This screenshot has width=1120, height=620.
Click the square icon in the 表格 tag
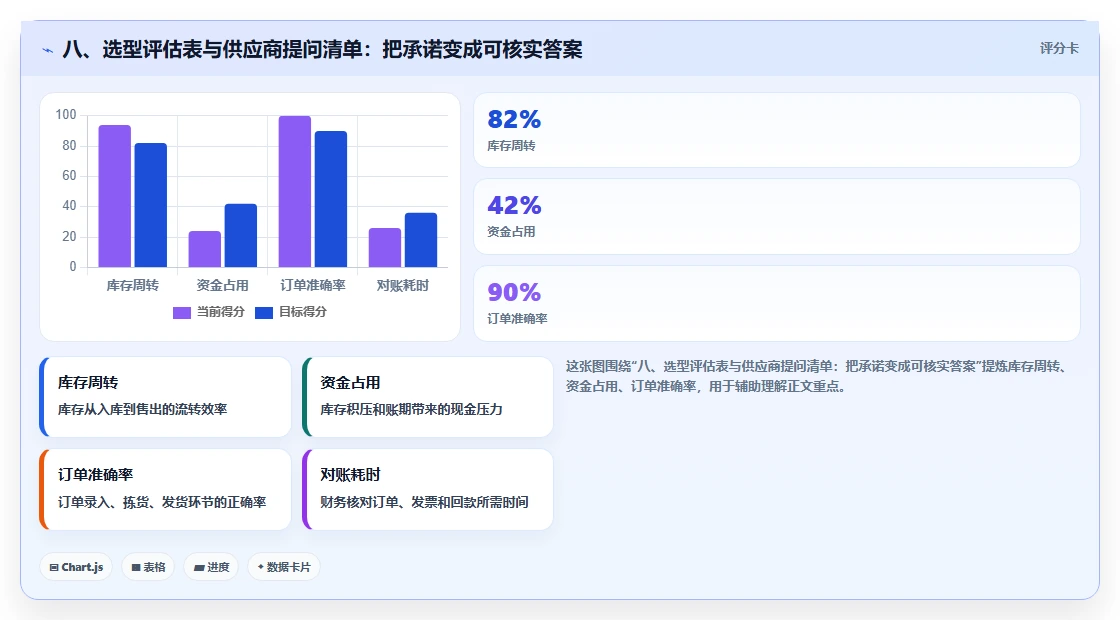(x=136, y=567)
